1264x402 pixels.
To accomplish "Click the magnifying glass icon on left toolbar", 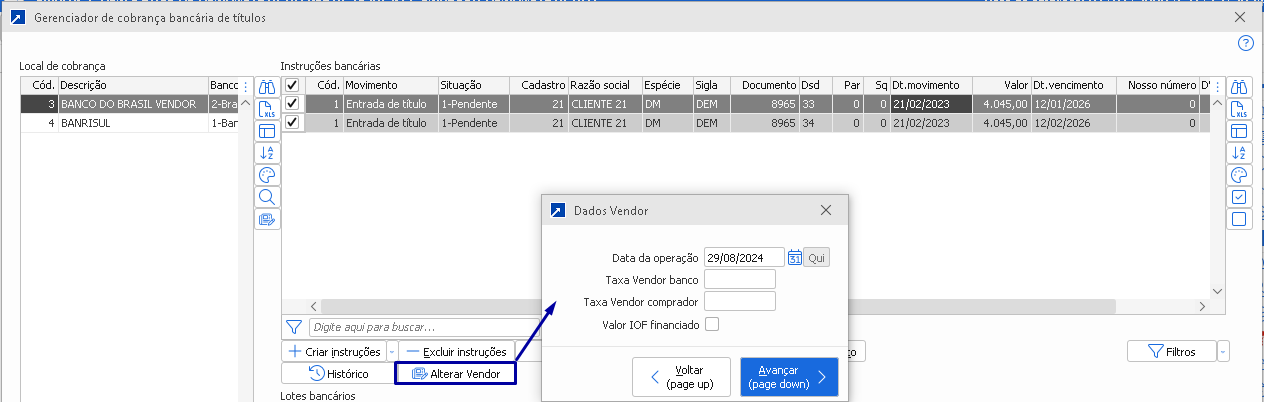I will tap(267, 197).
